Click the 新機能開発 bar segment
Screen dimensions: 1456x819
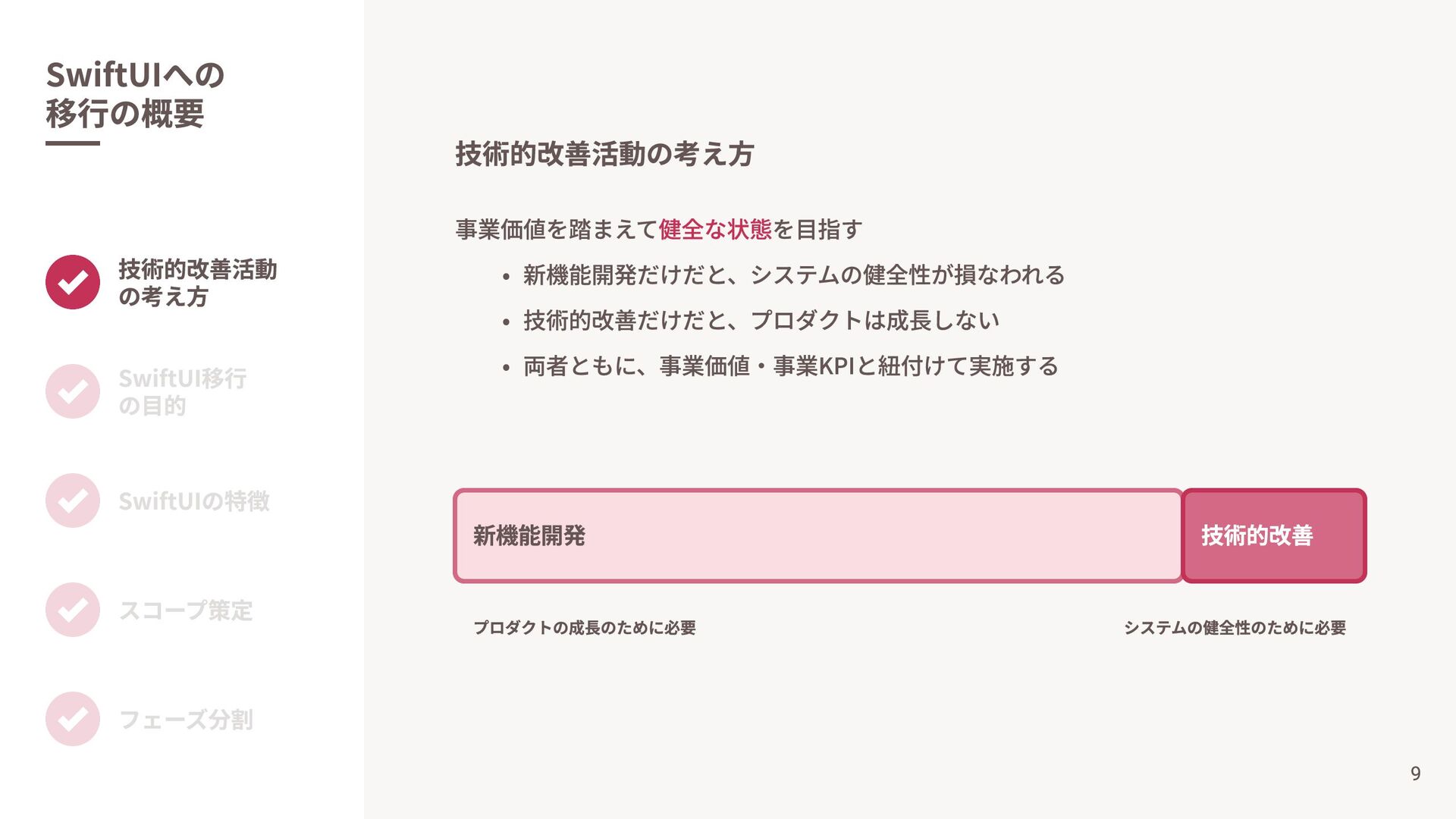tap(818, 535)
